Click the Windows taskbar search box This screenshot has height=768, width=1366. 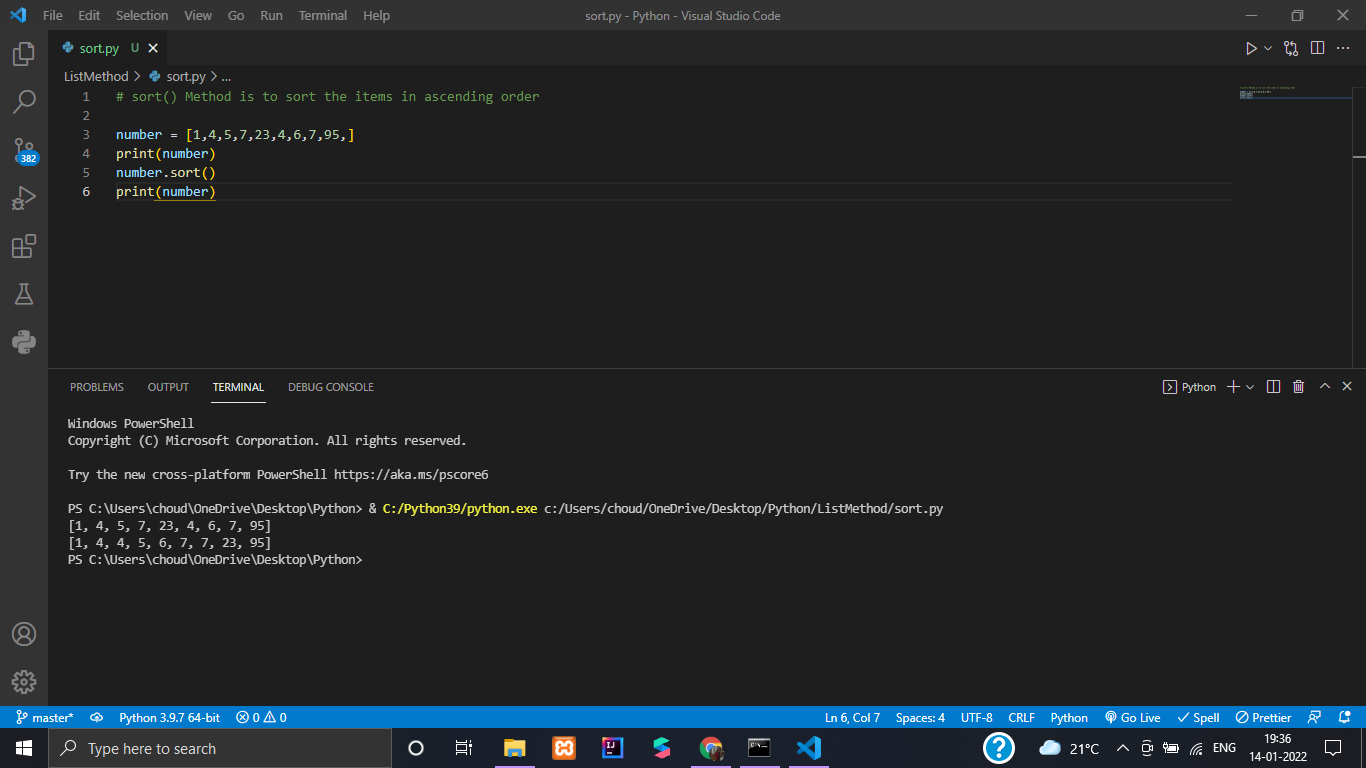tap(220, 748)
